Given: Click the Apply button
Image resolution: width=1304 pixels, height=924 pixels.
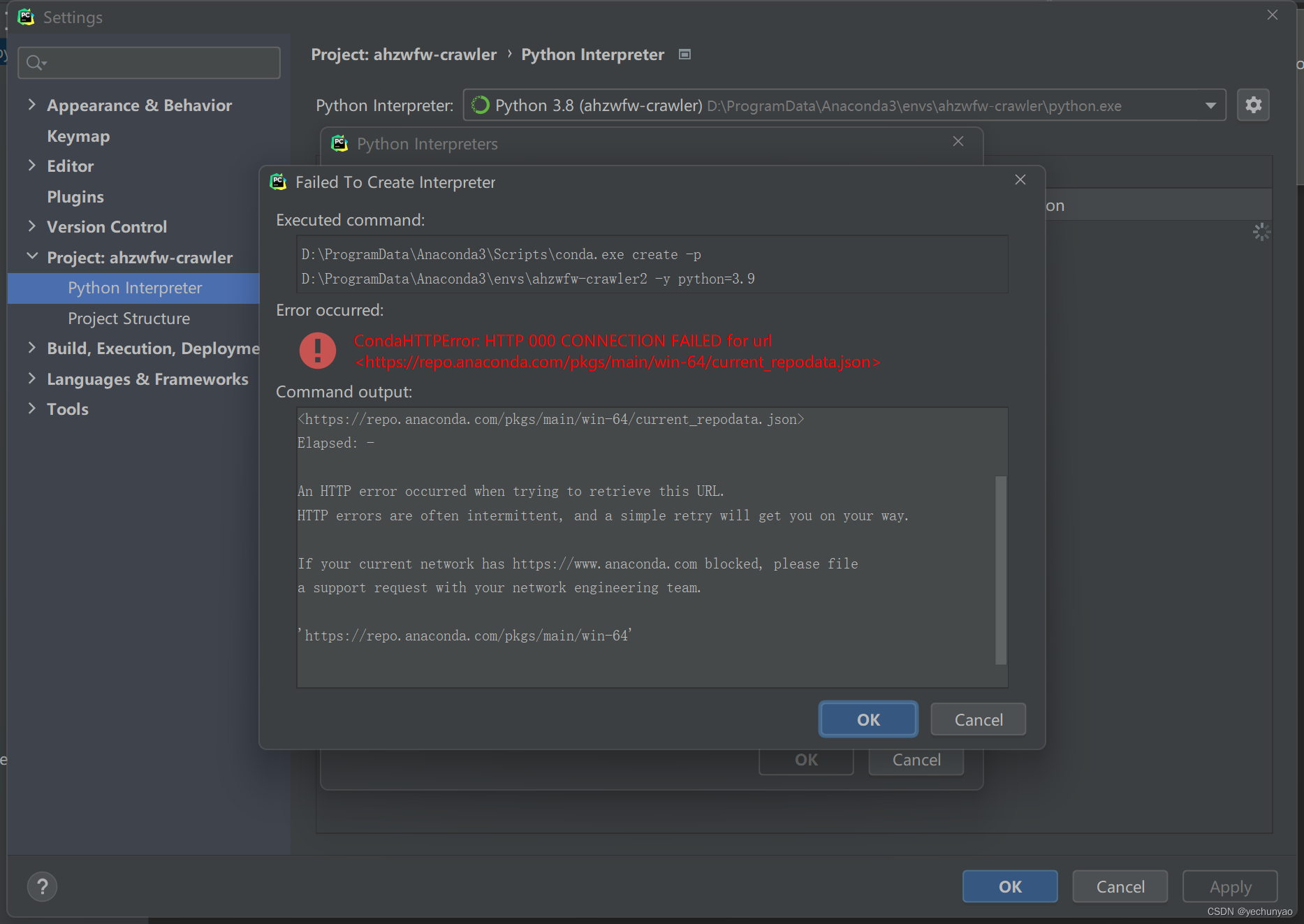Looking at the screenshot, I should [x=1229, y=886].
